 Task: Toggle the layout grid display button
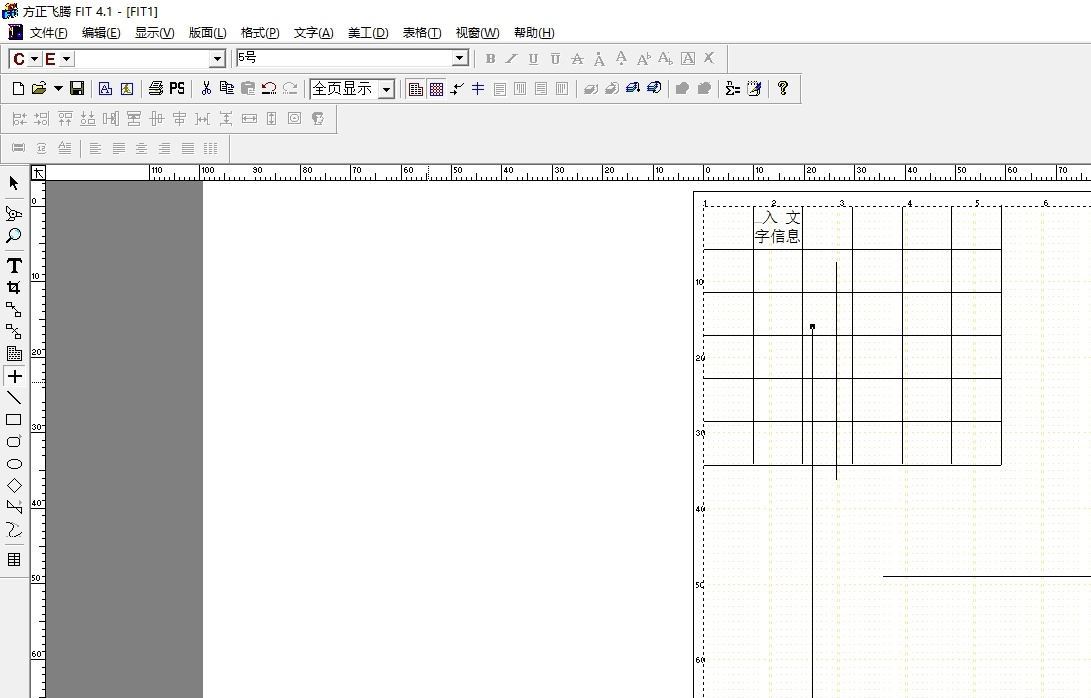pyautogui.click(x=415, y=89)
